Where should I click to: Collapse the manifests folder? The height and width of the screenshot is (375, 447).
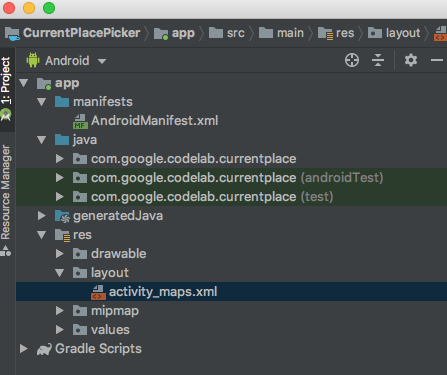point(42,102)
